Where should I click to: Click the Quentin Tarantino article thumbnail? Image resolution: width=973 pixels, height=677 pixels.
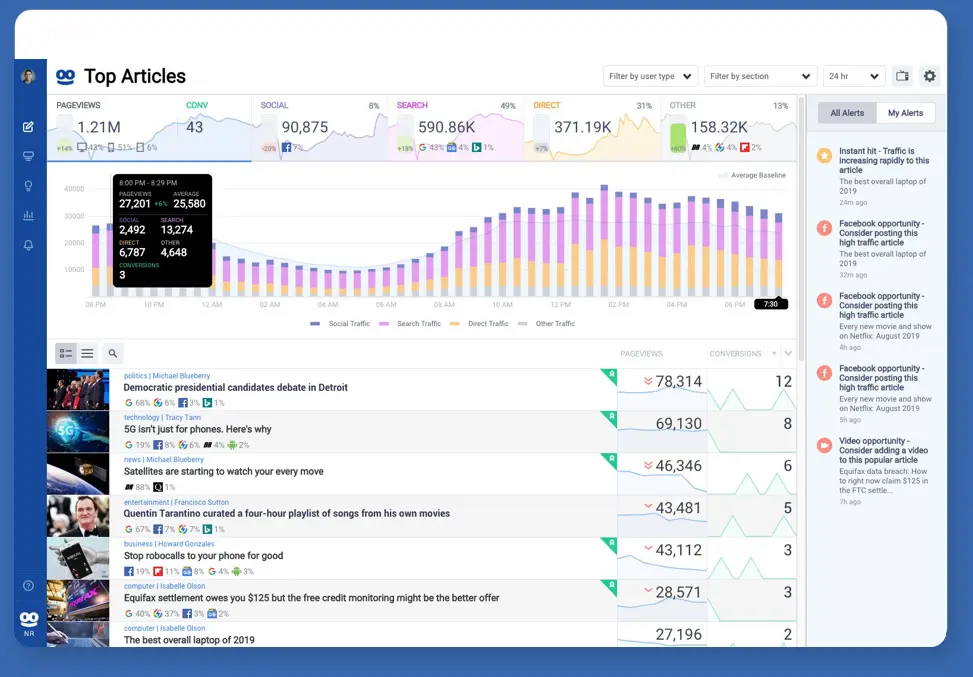tap(78, 517)
